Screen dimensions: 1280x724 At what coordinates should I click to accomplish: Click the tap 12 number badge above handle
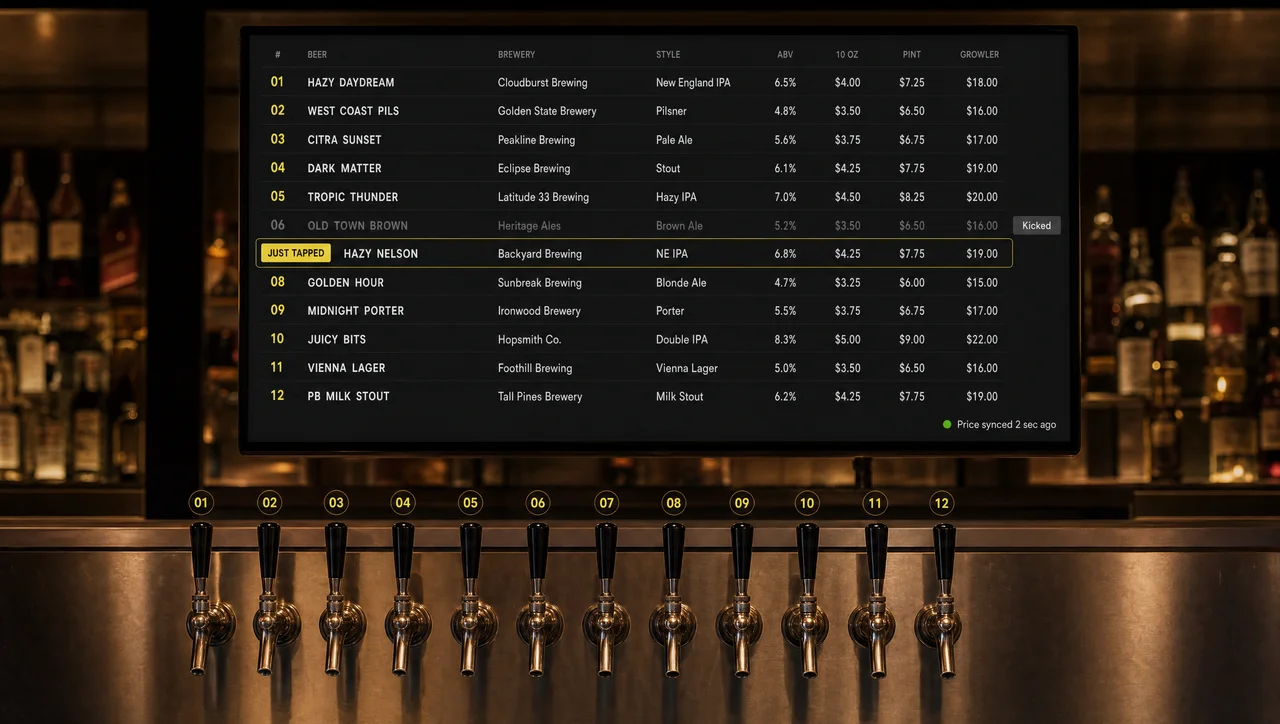click(x=941, y=503)
